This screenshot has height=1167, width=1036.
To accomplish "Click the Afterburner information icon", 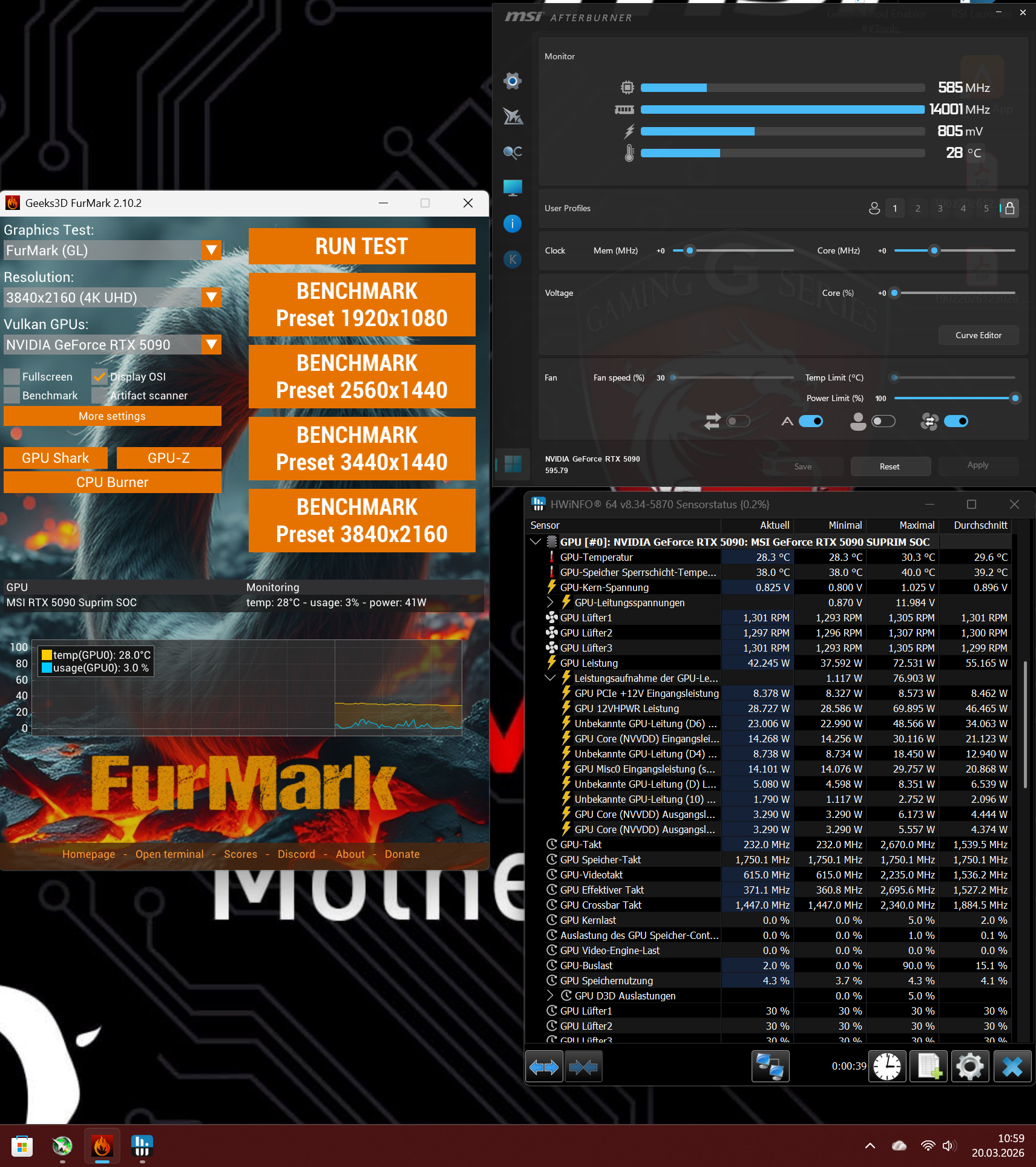I will pyautogui.click(x=513, y=224).
